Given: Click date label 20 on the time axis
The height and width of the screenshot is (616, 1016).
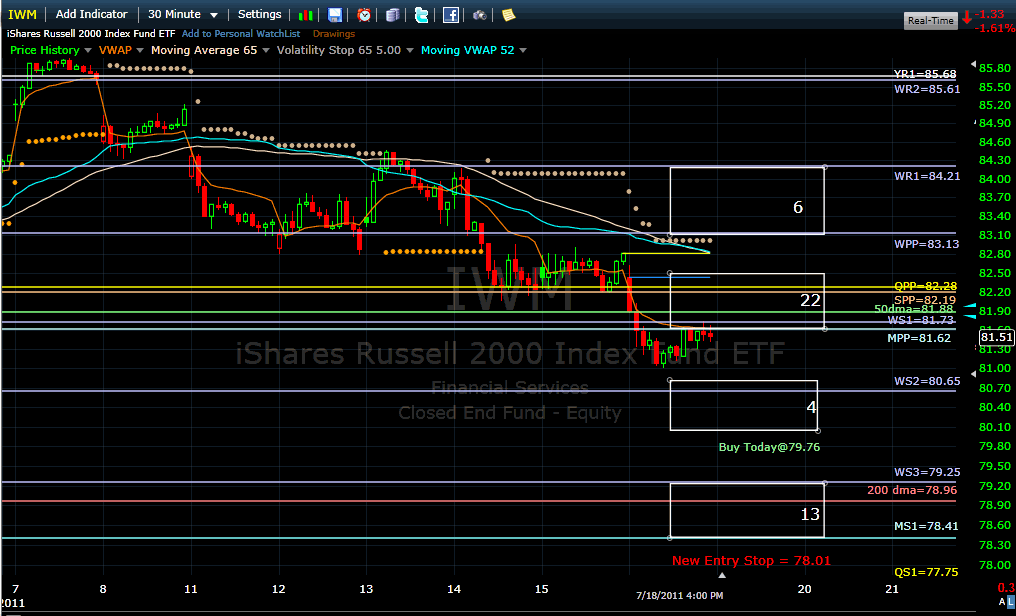Looking at the screenshot, I should [x=804, y=589].
